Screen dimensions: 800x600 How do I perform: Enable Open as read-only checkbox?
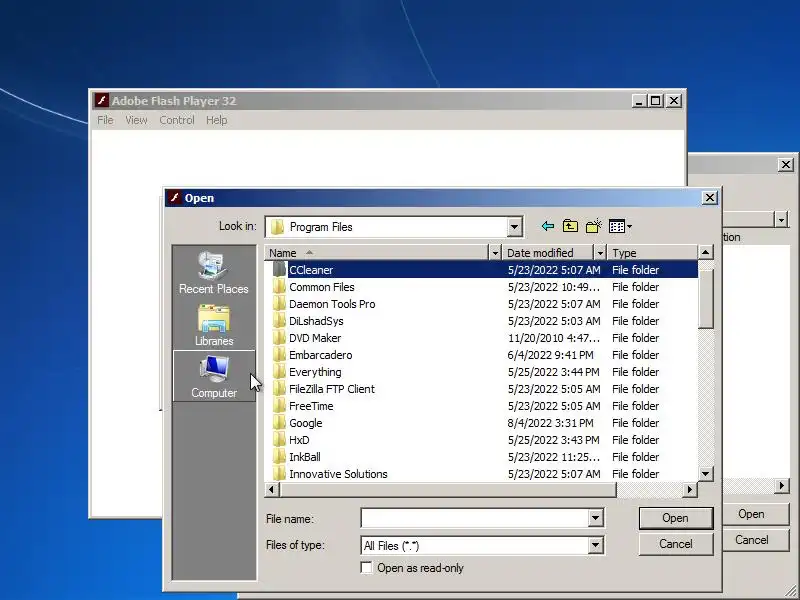[366, 567]
